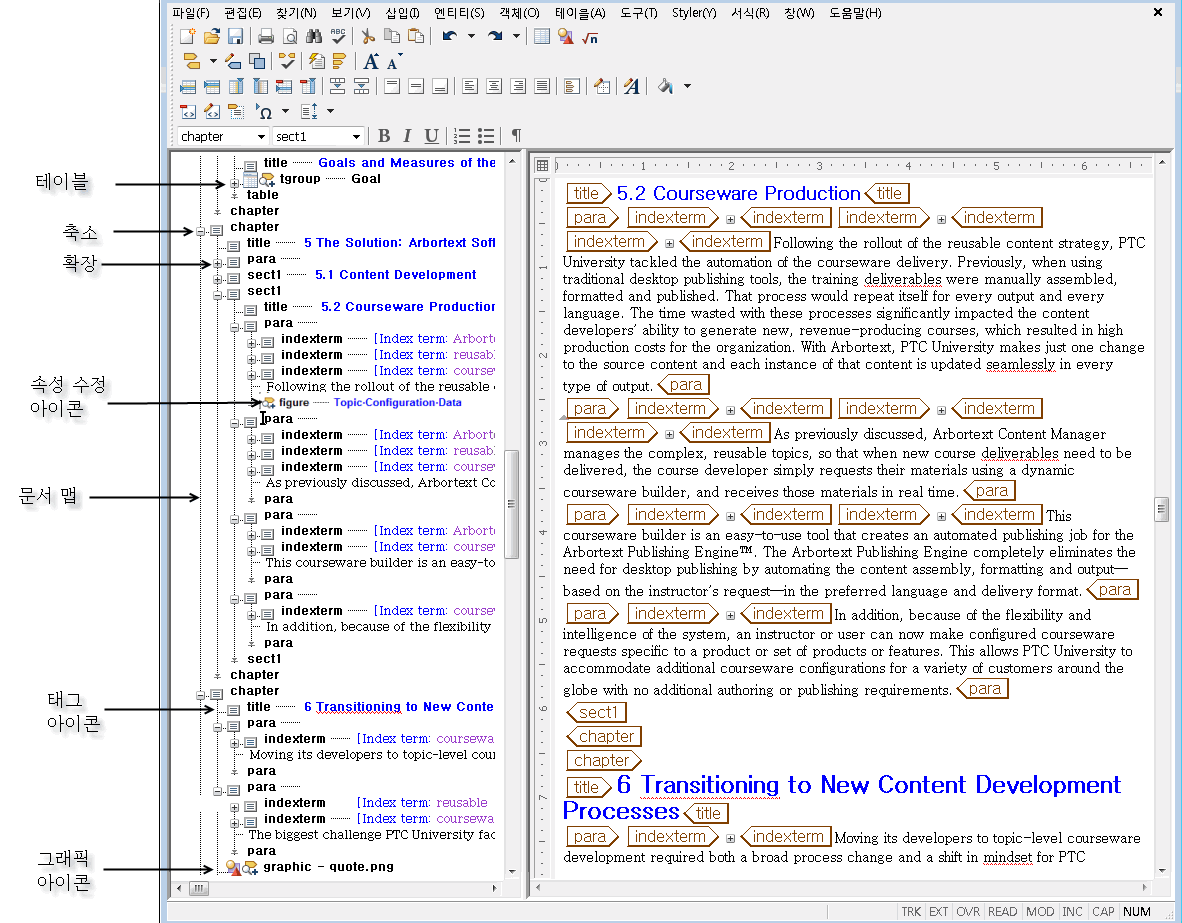This screenshot has width=1182, height=923.
Task: Click the New document icon
Action: pos(188,36)
